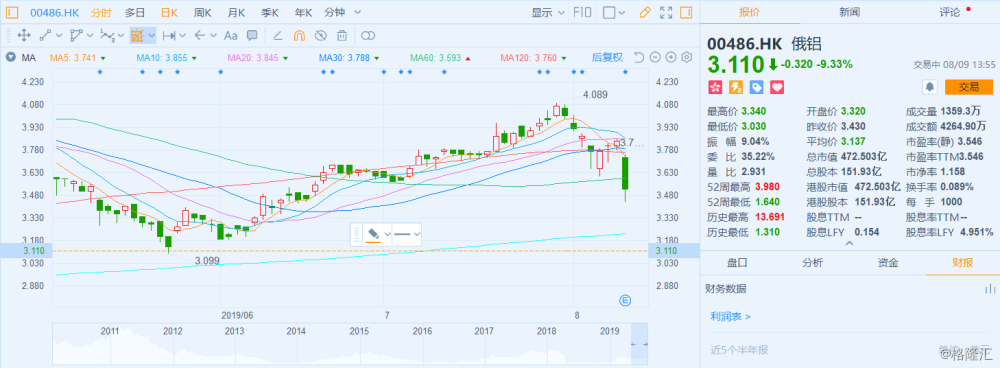Switch to 季K quarterly chart

click(x=270, y=12)
